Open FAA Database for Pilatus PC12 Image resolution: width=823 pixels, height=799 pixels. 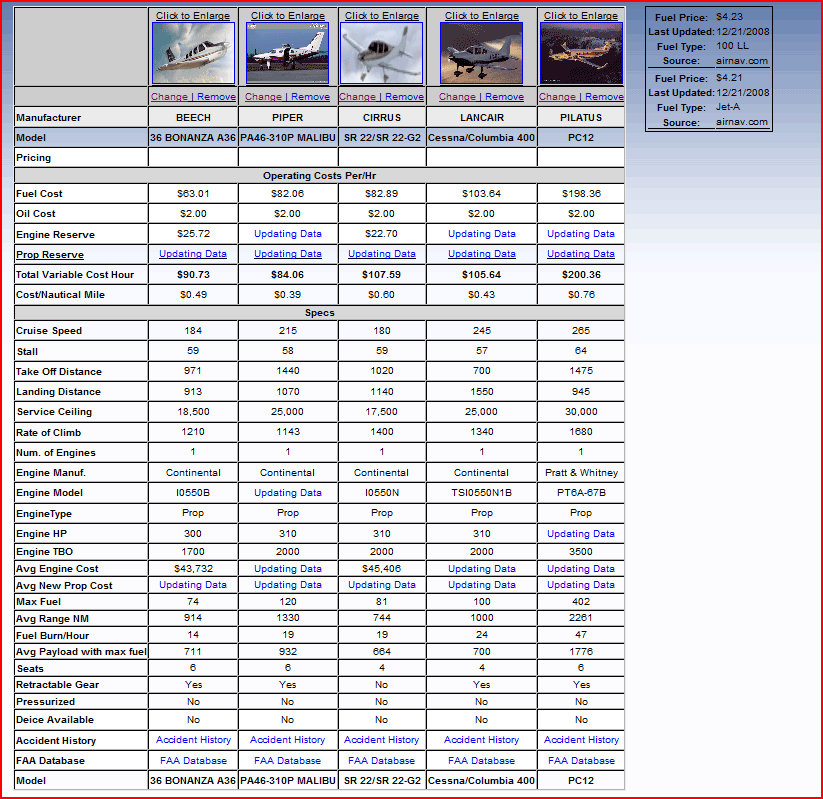581,760
